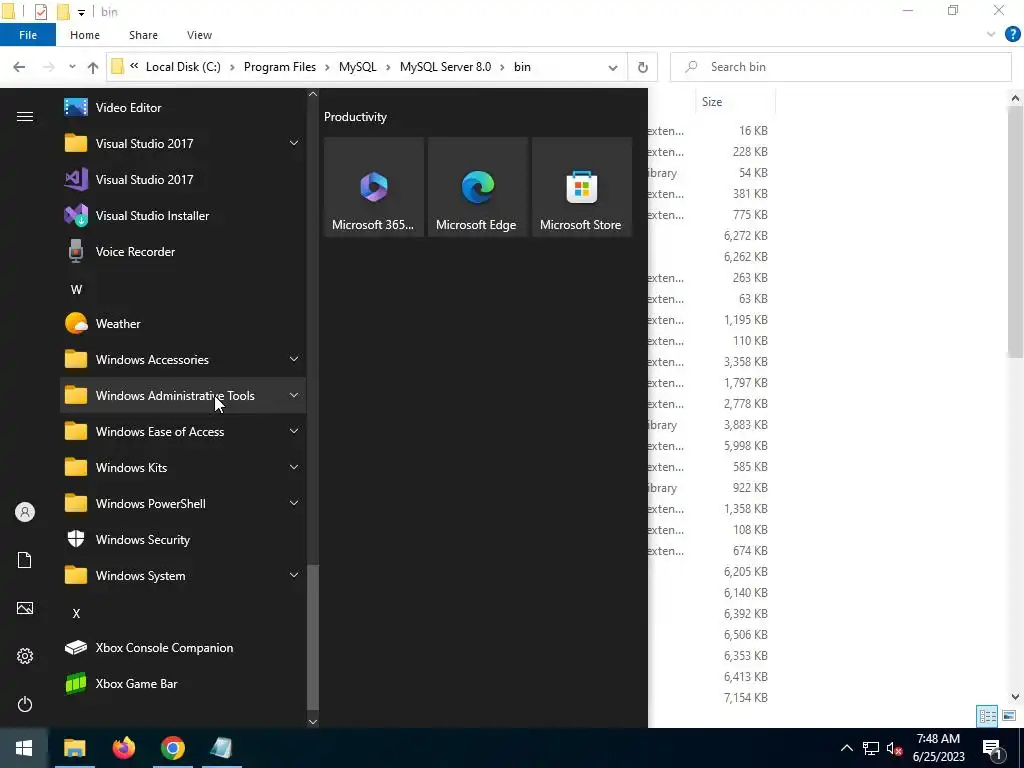
Task: Switch to the View ribbon tab
Action: 199,35
